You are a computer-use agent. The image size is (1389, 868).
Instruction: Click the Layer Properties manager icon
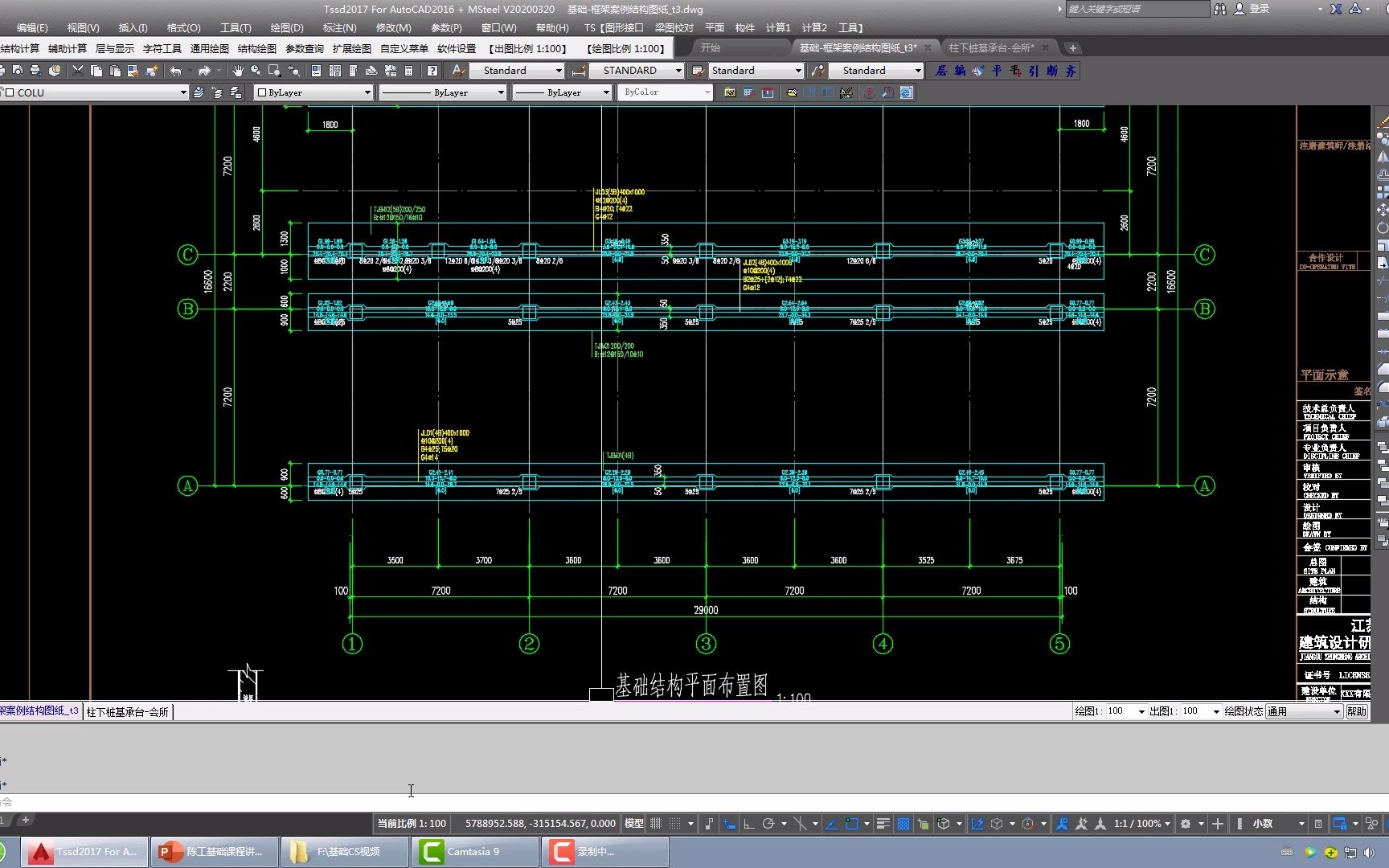(x=199, y=92)
